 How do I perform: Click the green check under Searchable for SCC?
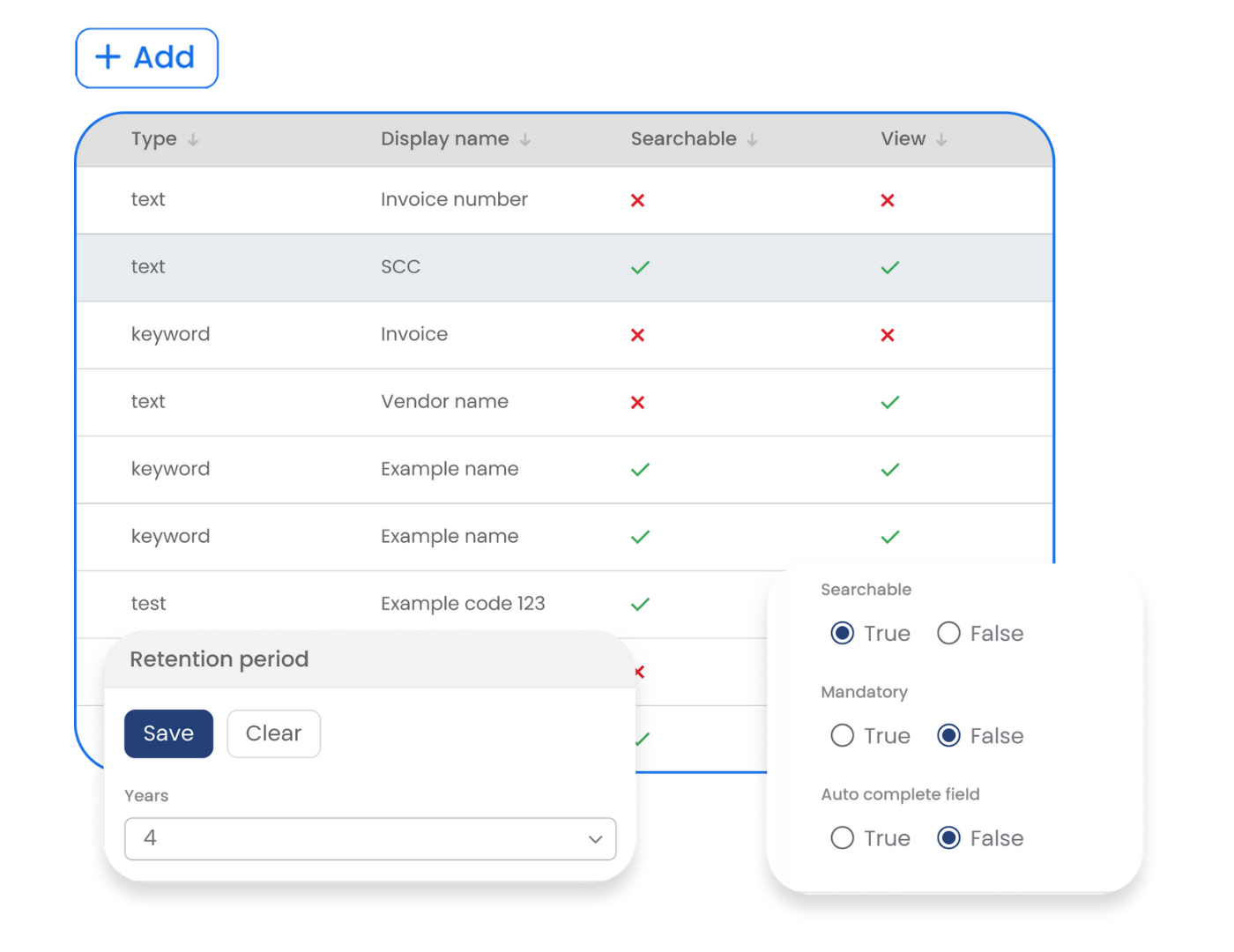click(x=640, y=267)
